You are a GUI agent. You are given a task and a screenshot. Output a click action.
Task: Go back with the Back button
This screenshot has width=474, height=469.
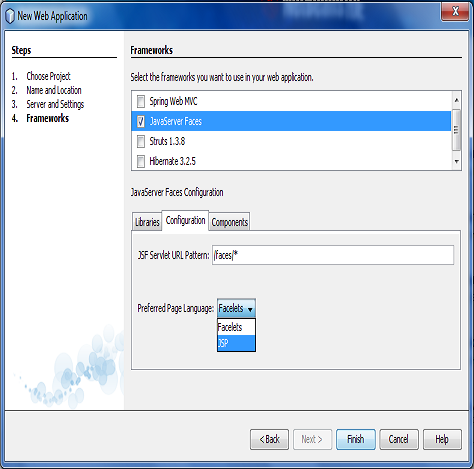click(269, 439)
